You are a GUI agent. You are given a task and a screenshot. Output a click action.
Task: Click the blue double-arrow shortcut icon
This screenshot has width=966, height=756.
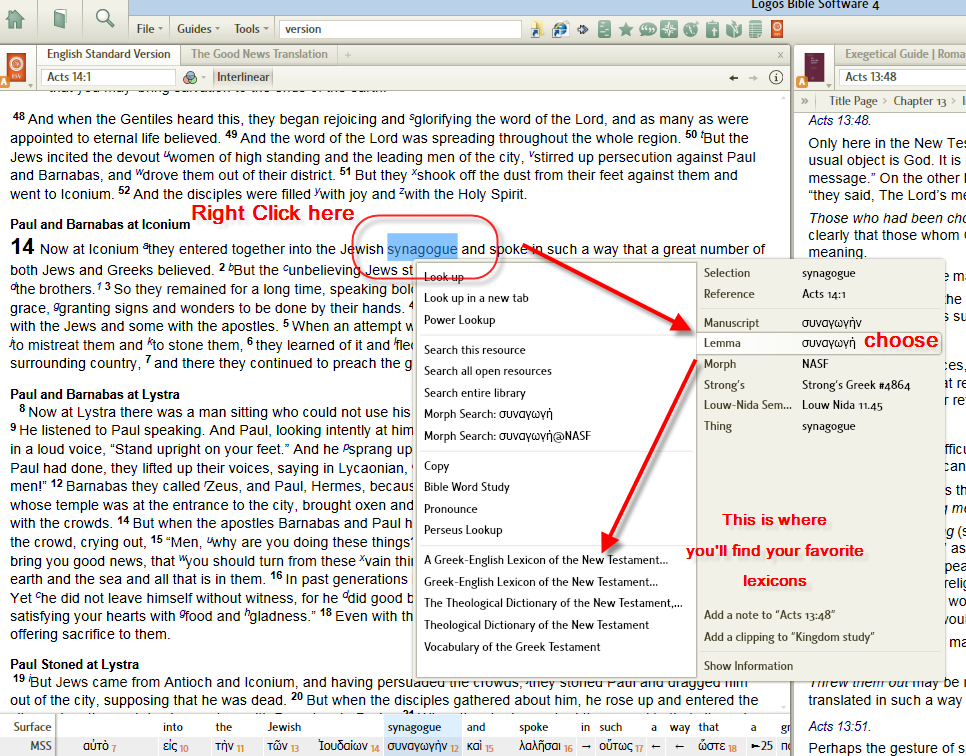[583, 29]
